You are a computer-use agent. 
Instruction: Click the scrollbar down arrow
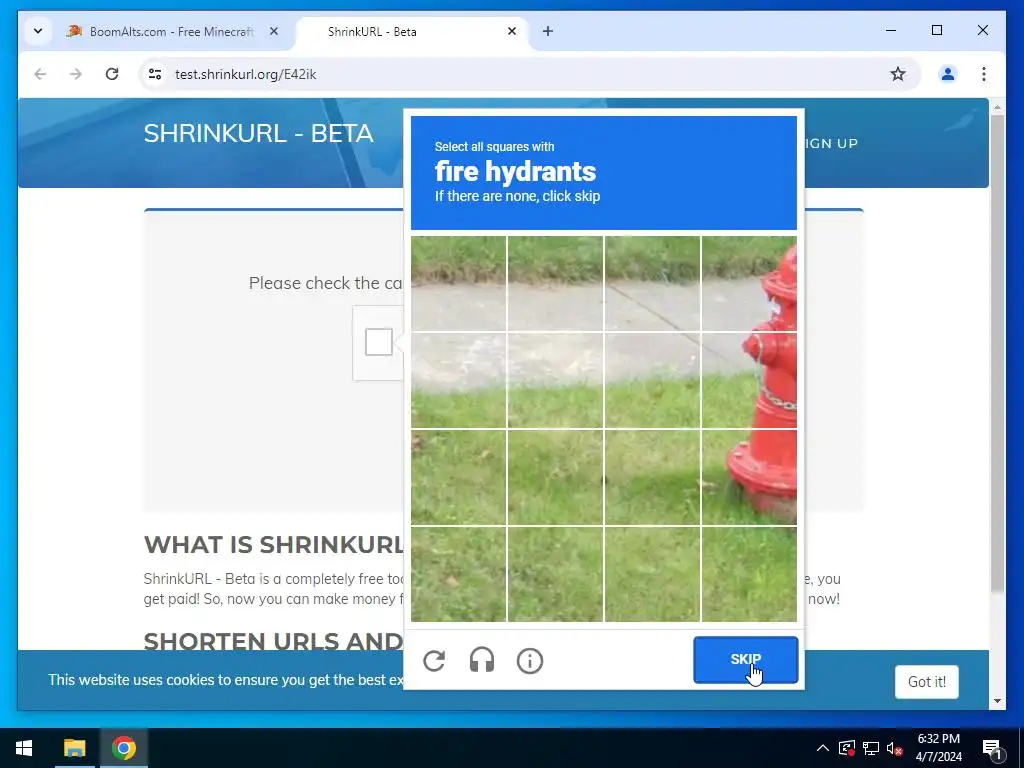(x=997, y=701)
